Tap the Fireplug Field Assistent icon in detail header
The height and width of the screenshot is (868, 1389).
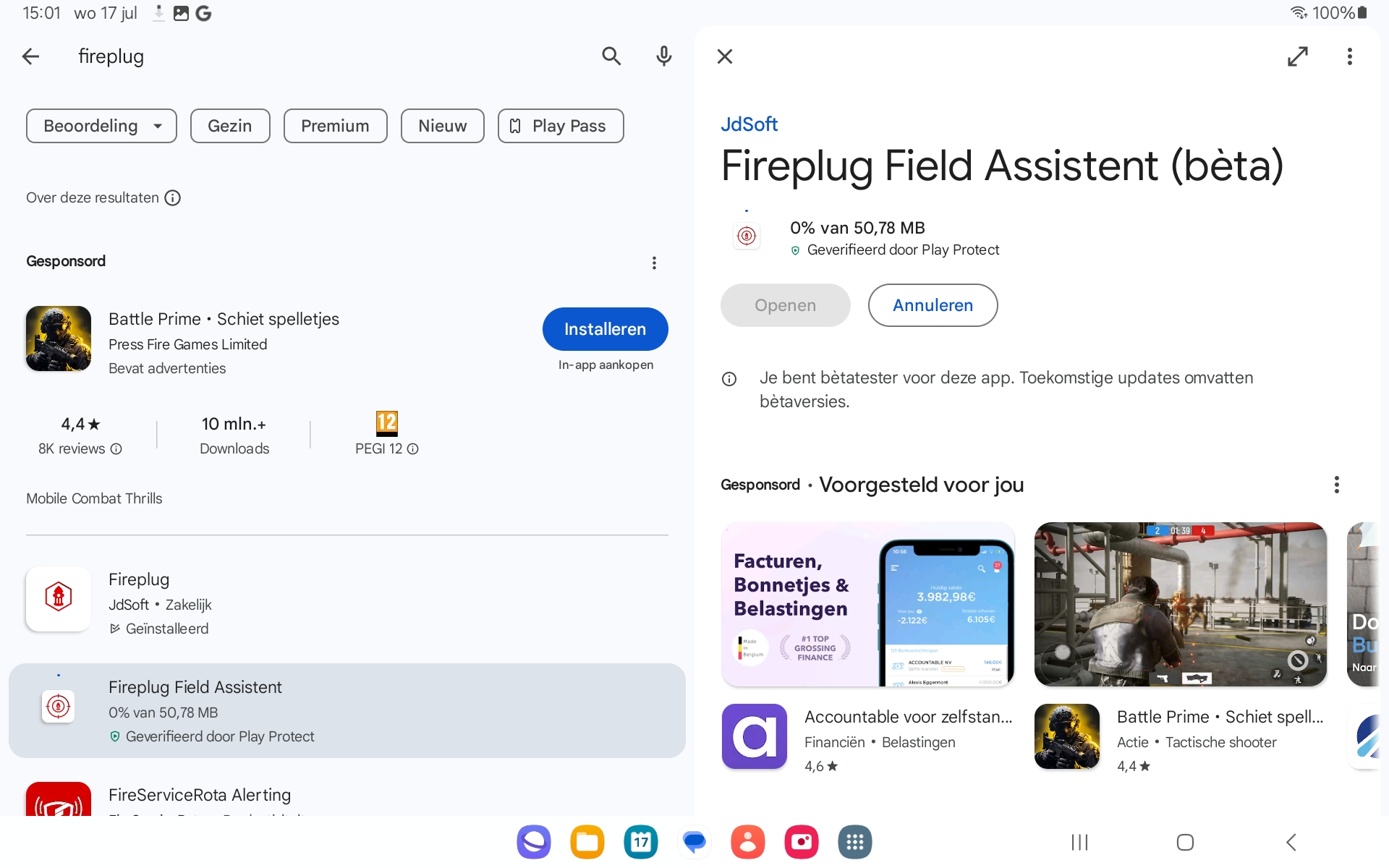[747, 236]
